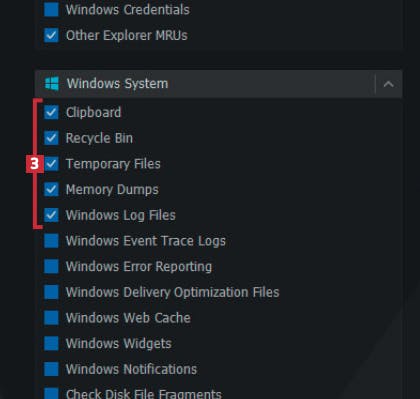
Task: Uncheck Other Explorer MRUs checkbox
Action: pyautogui.click(x=51, y=35)
